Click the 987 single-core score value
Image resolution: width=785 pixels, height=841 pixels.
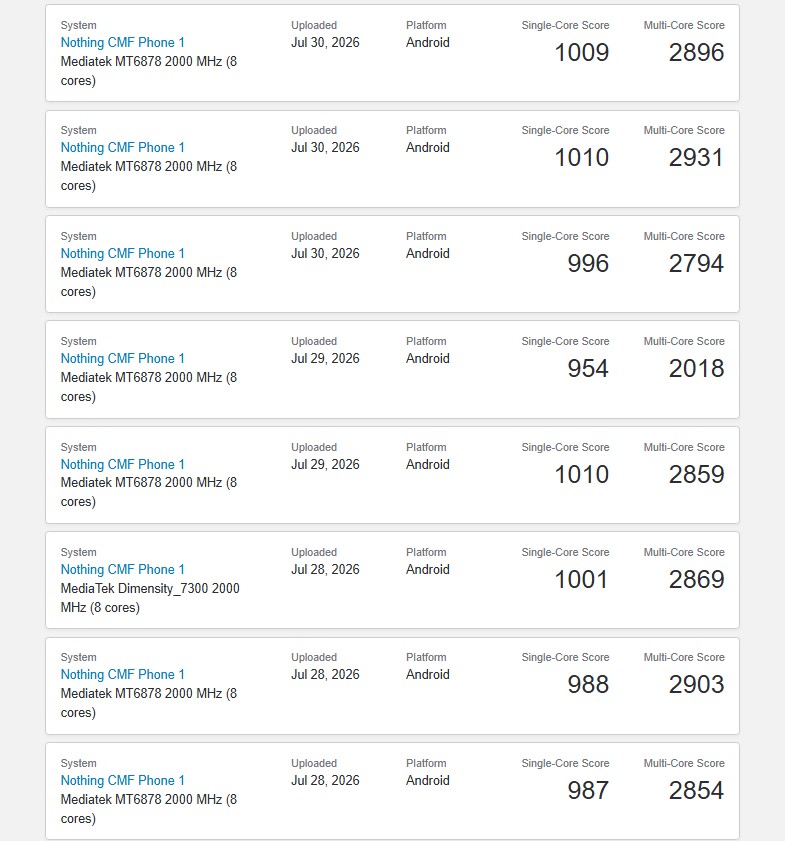click(x=588, y=791)
